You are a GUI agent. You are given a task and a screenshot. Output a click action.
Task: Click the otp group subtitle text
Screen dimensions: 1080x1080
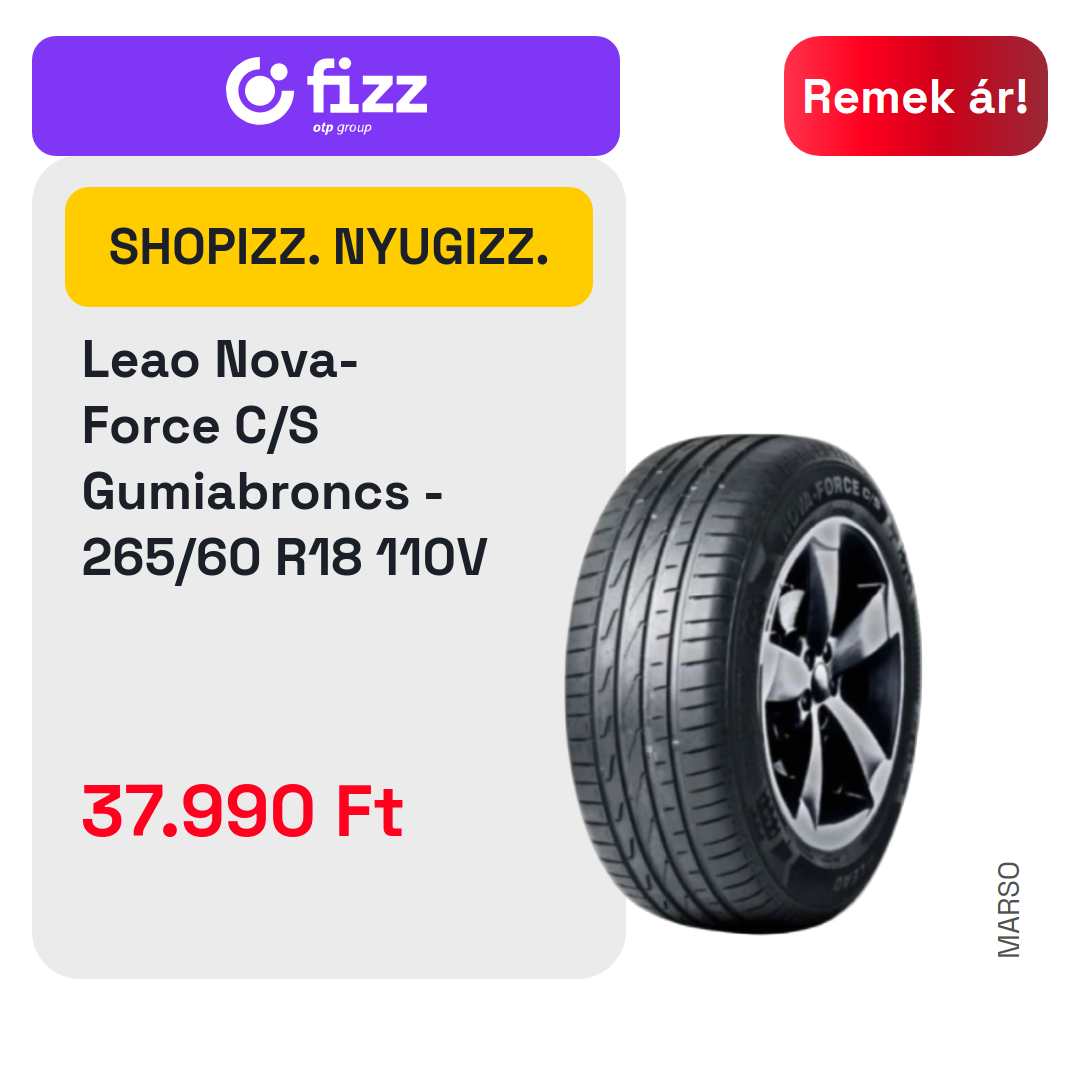(x=342, y=127)
